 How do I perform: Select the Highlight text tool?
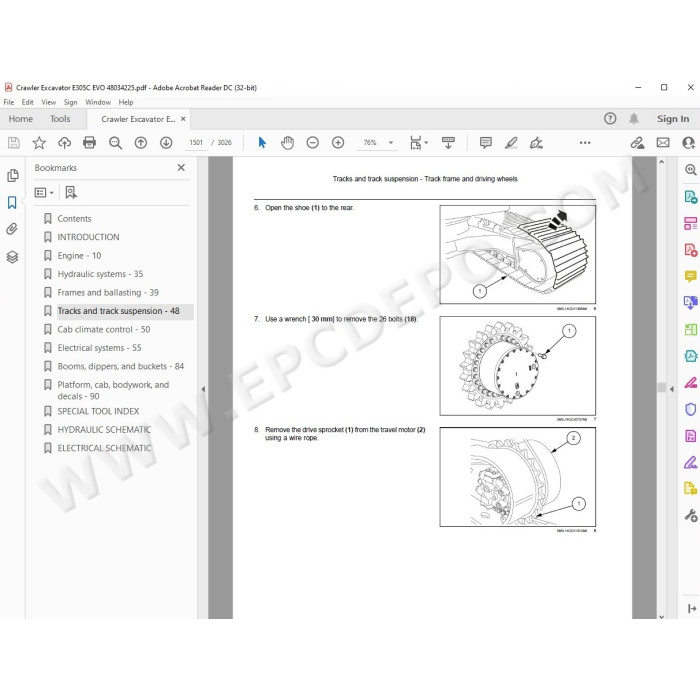coord(511,143)
